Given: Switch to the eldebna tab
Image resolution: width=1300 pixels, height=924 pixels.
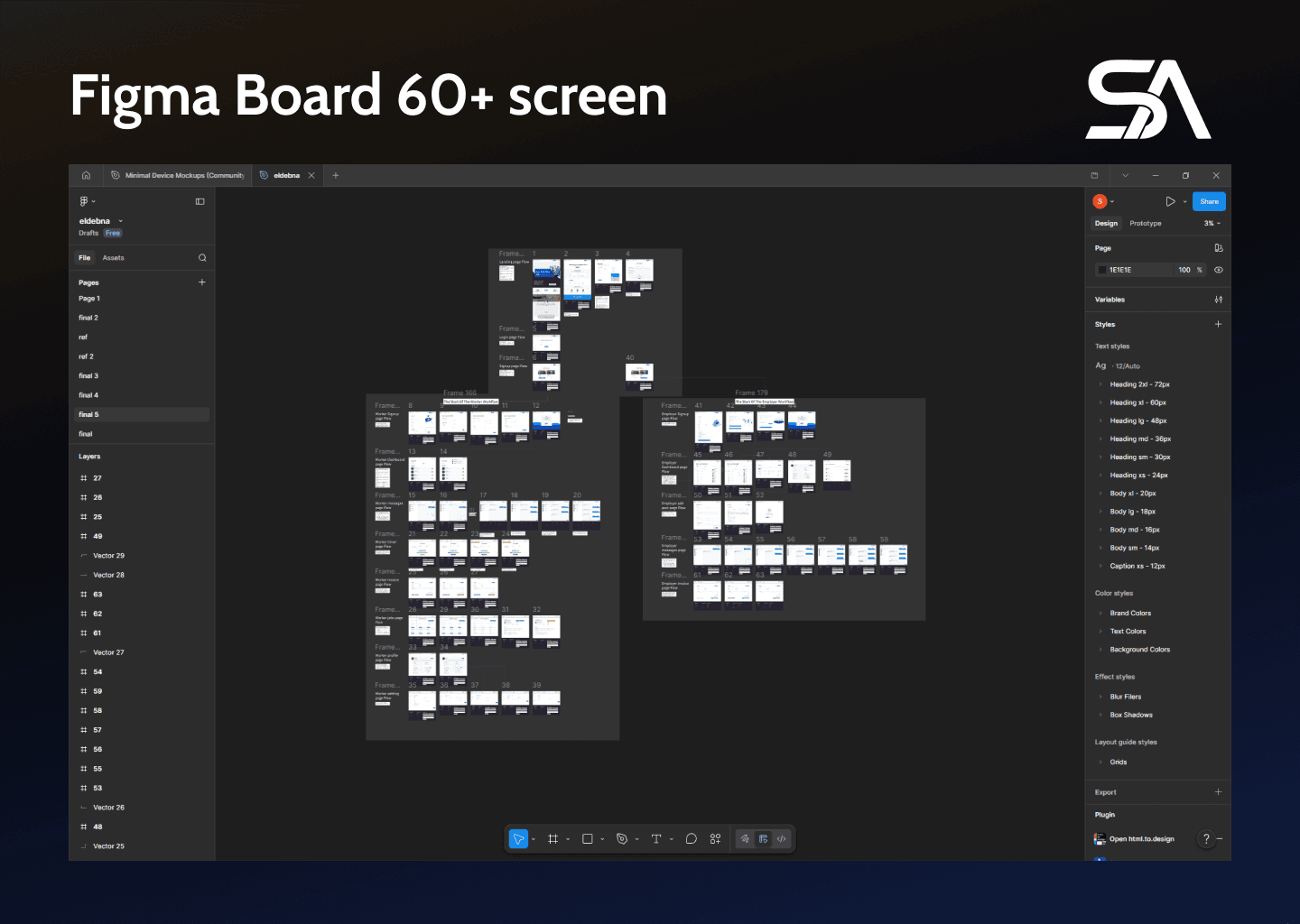Looking at the screenshot, I should pyautogui.click(x=286, y=175).
